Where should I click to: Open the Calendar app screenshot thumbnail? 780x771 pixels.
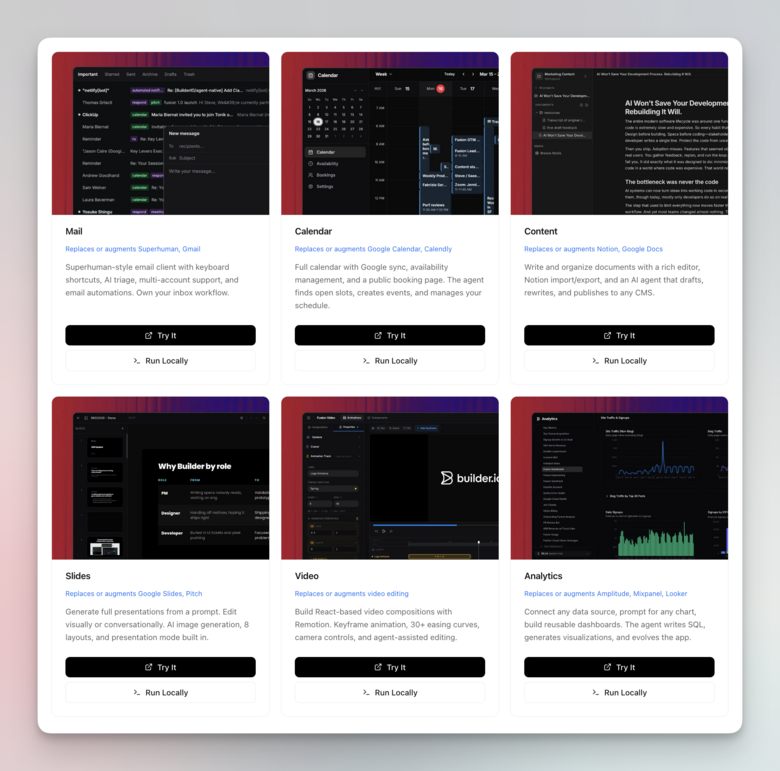pos(390,133)
